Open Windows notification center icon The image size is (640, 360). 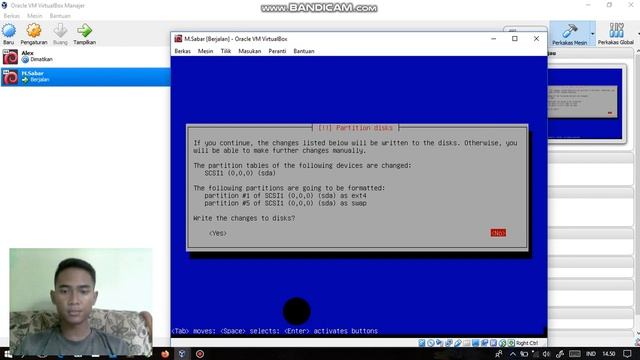pyautogui.click(x=627, y=354)
